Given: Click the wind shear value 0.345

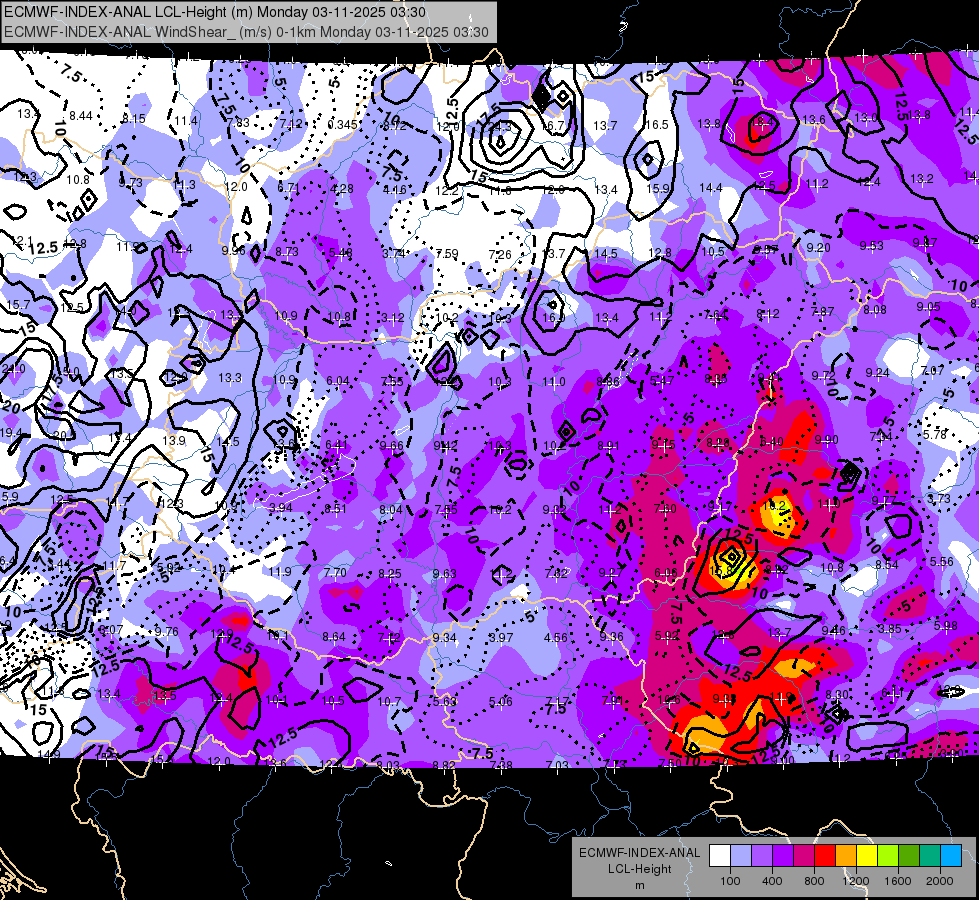Looking at the screenshot, I should pos(342,125).
